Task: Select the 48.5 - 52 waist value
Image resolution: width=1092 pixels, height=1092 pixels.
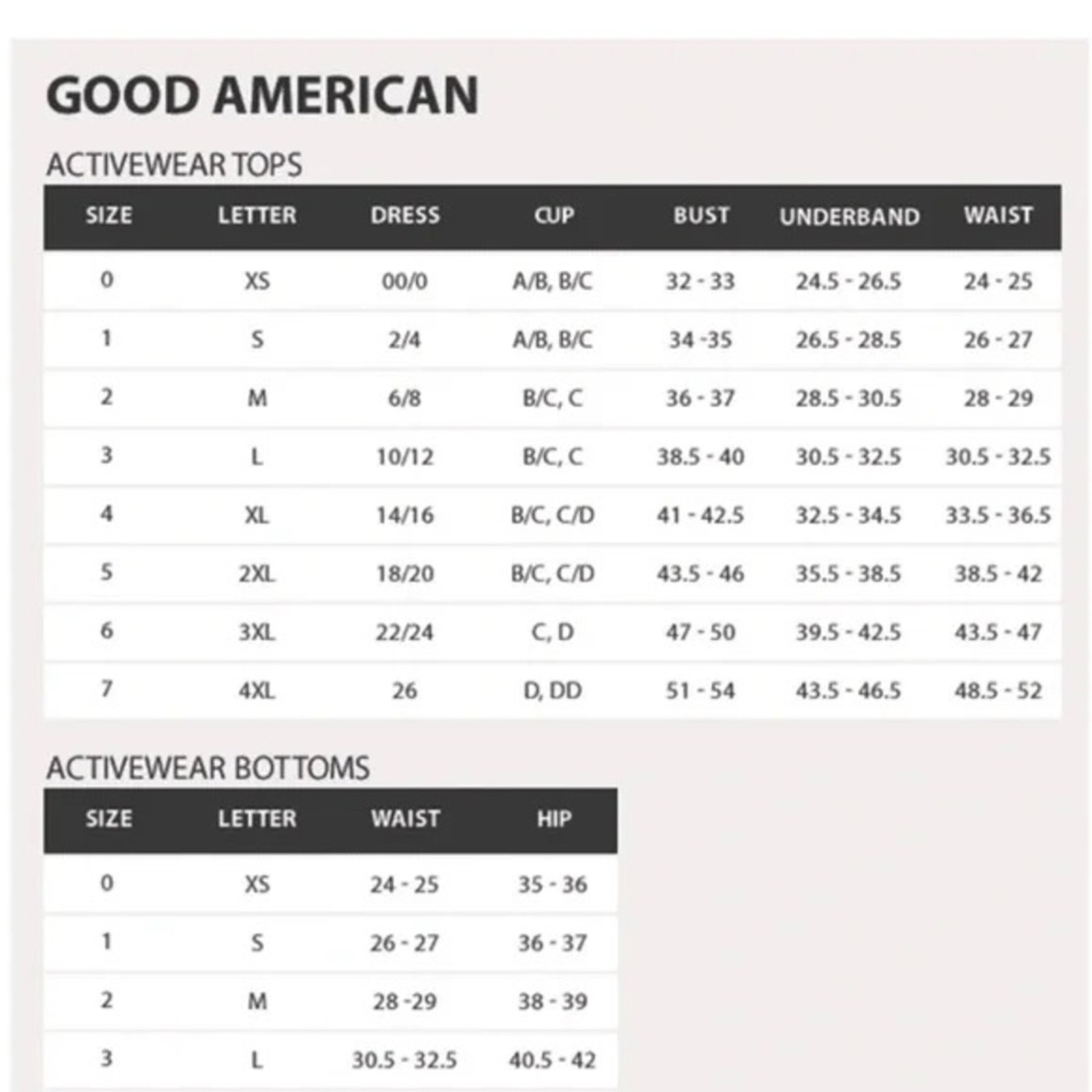Action: [998, 691]
